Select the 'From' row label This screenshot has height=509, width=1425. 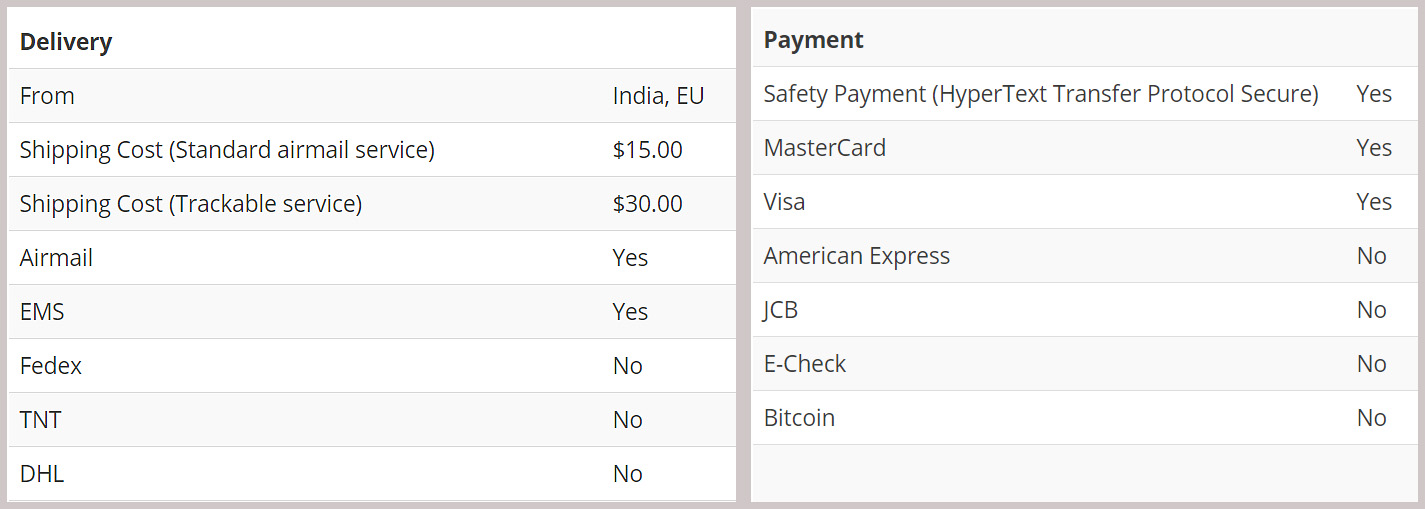(x=47, y=96)
